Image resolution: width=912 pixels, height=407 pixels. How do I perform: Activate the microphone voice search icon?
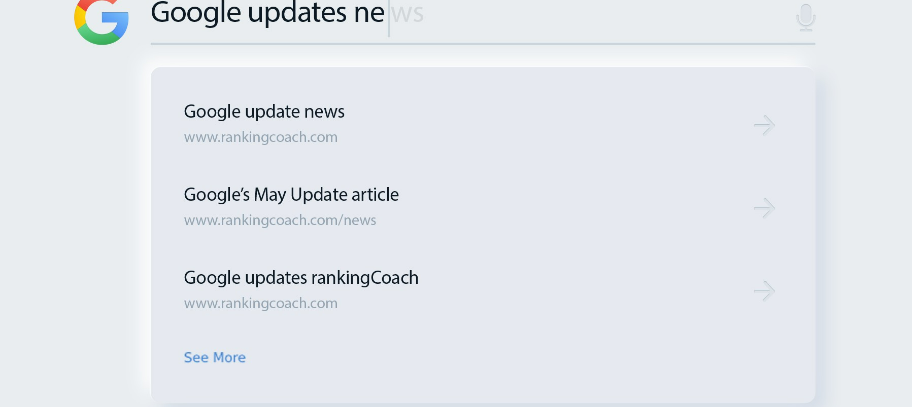(x=805, y=17)
